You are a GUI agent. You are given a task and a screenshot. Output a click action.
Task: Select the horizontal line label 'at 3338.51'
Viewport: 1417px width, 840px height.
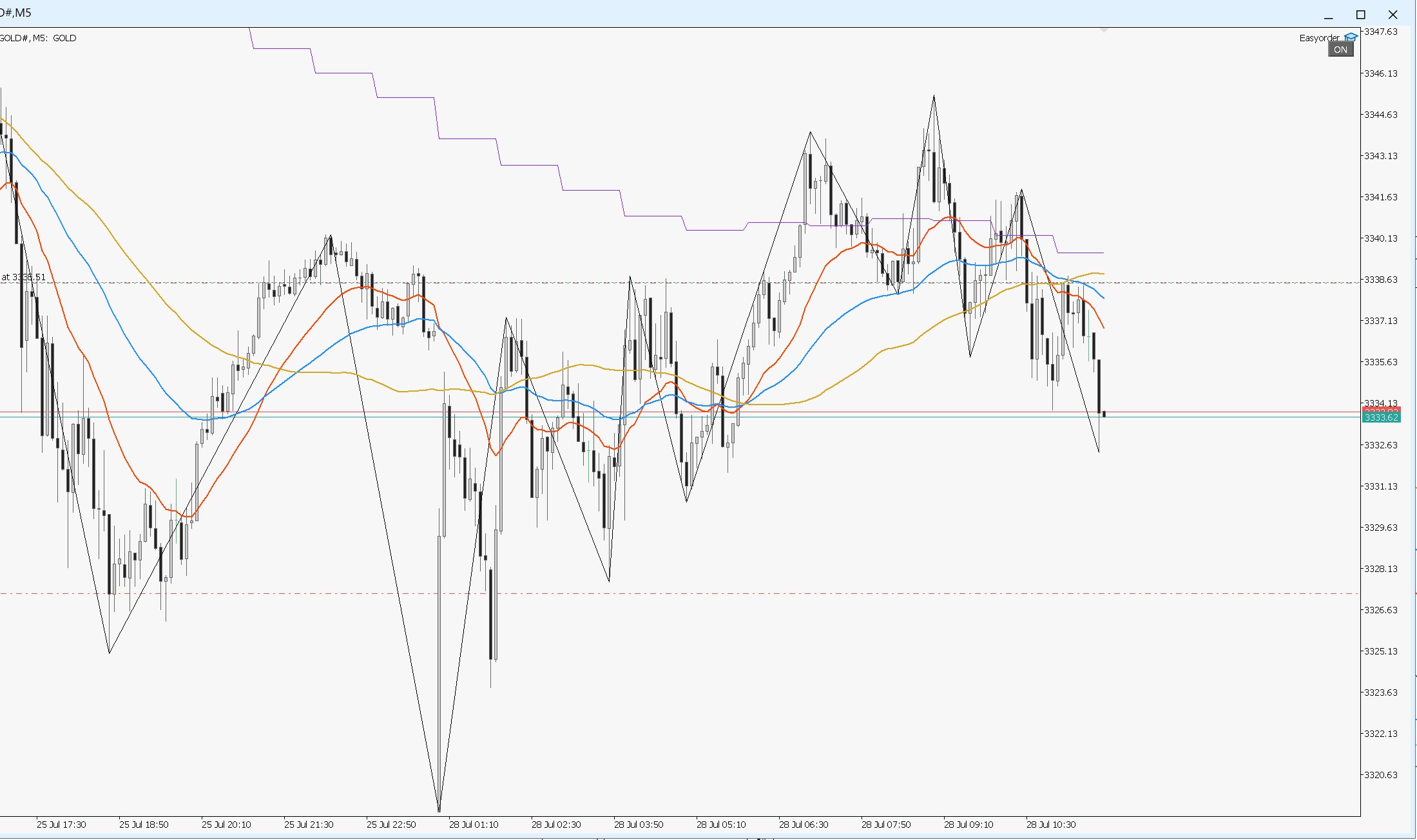(x=23, y=277)
